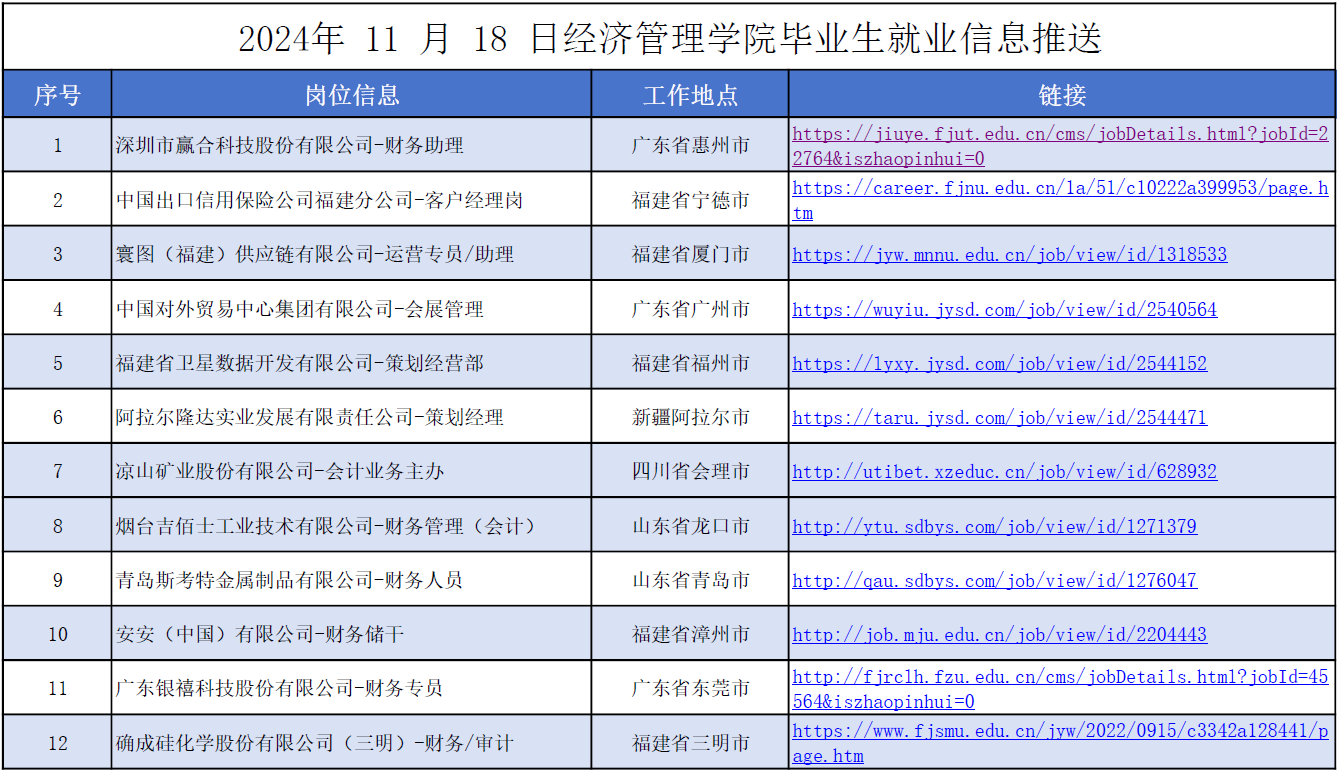The image size is (1338, 772).
Task: Select the 序号 column header
Action: [x=57, y=95]
